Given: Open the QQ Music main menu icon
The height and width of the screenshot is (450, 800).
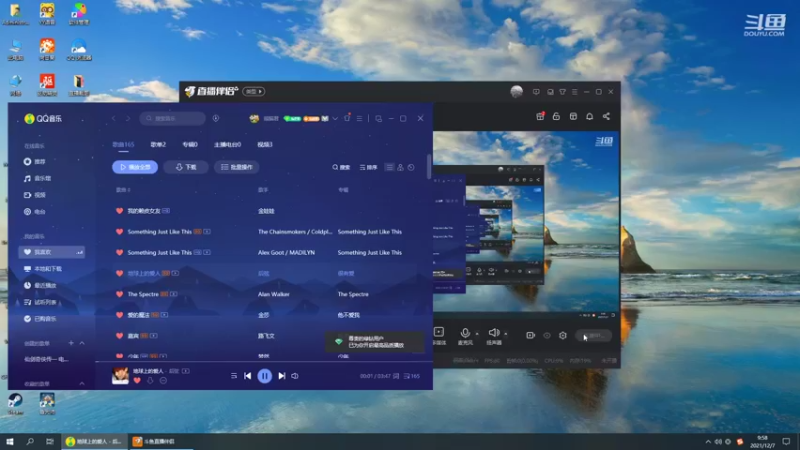Looking at the screenshot, I should coord(360,118).
